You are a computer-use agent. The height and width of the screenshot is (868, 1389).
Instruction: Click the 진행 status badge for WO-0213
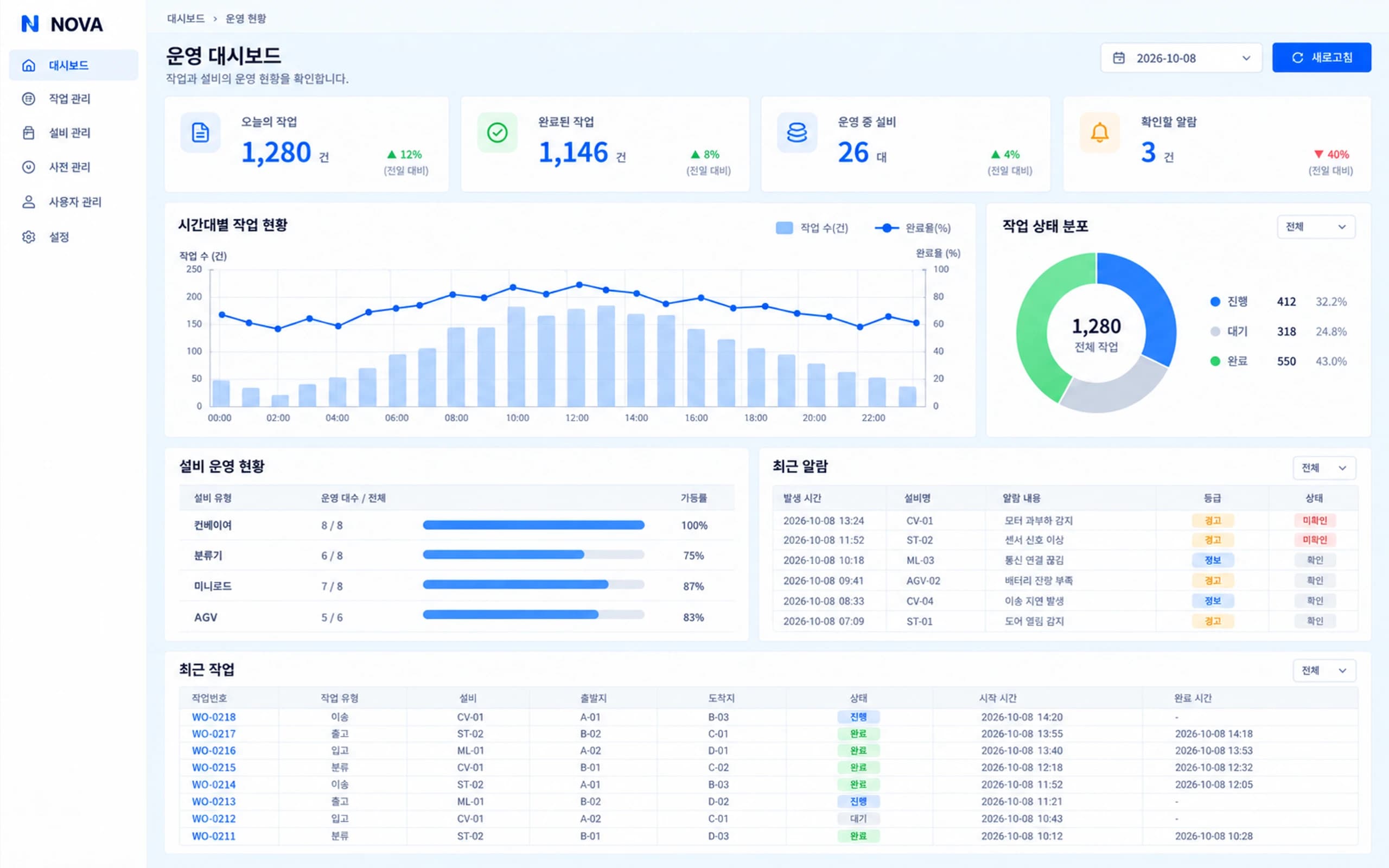(858, 802)
